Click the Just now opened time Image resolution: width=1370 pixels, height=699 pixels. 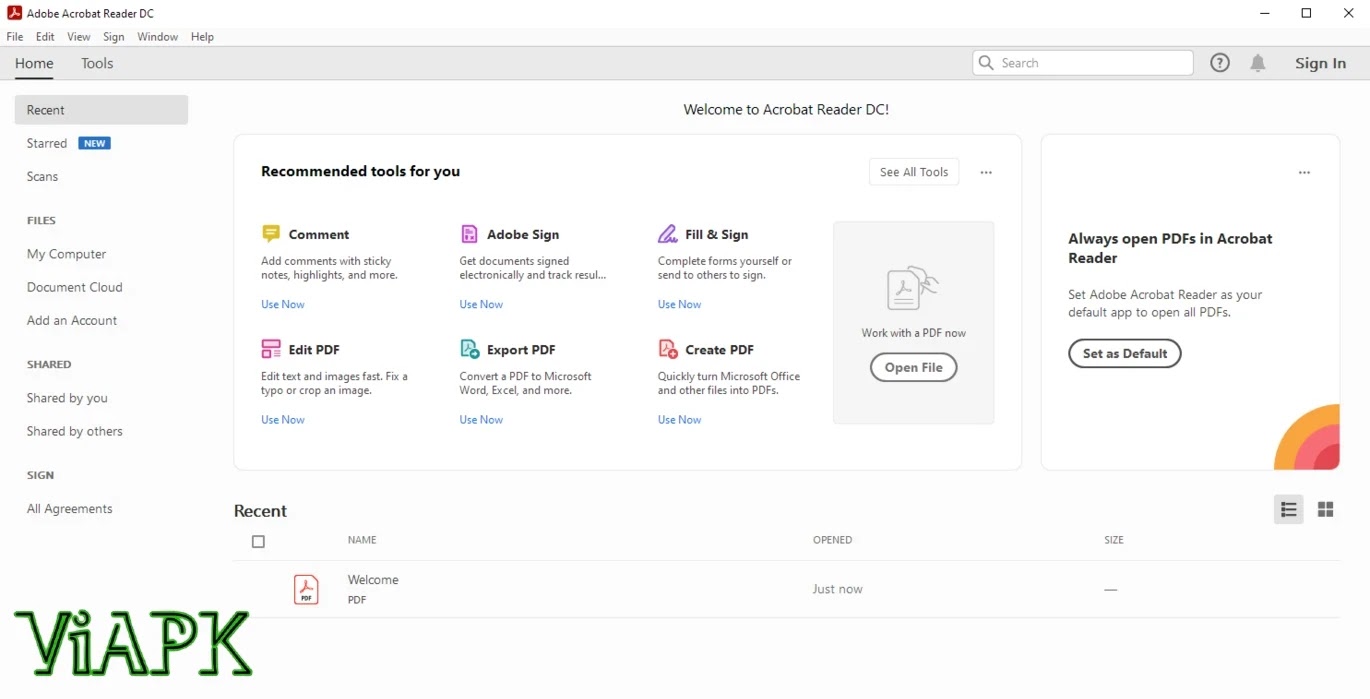click(837, 589)
